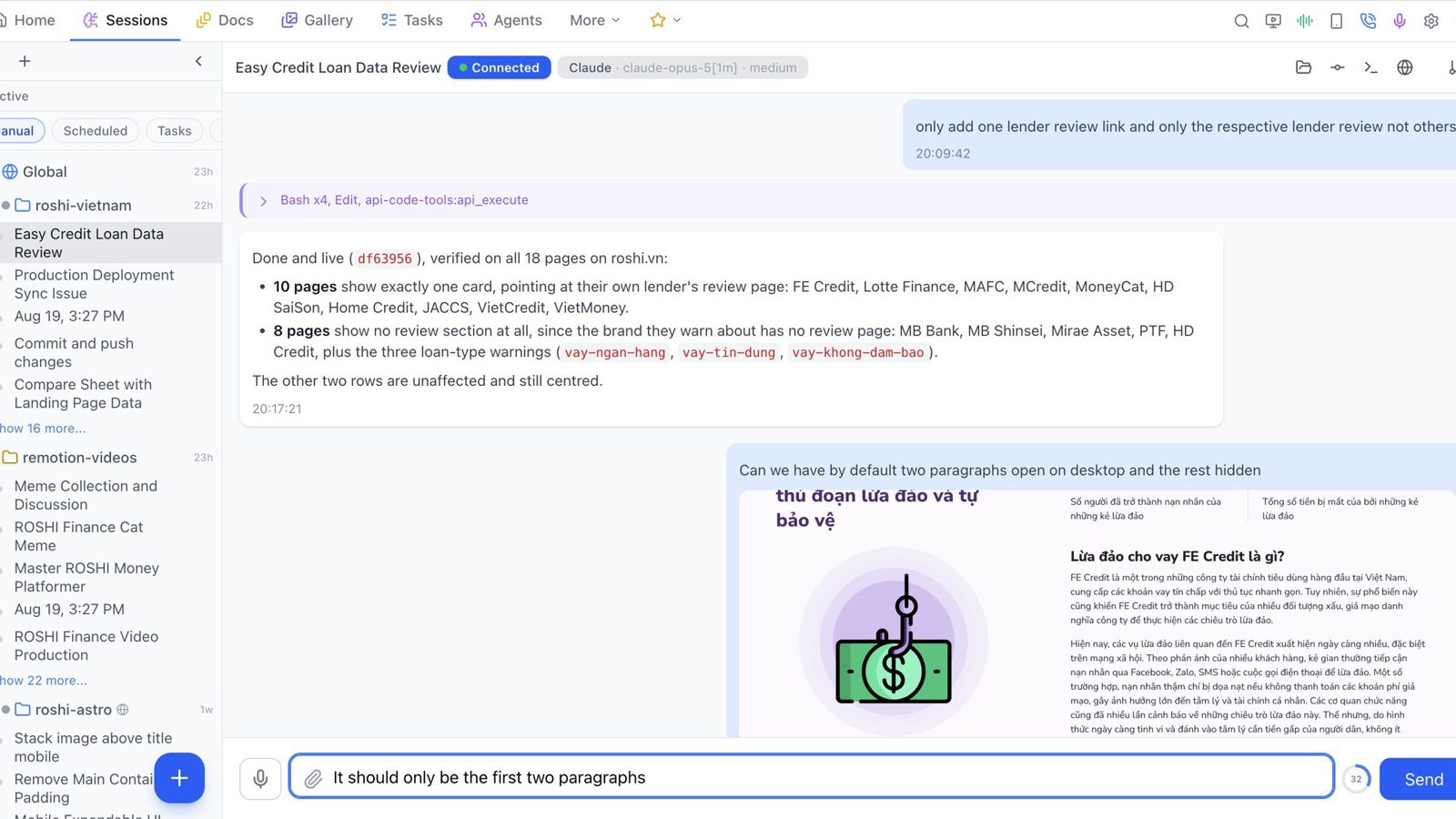Click the circular context usage indicator showing 32
The width and height of the screenshot is (1456, 819).
click(1356, 779)
